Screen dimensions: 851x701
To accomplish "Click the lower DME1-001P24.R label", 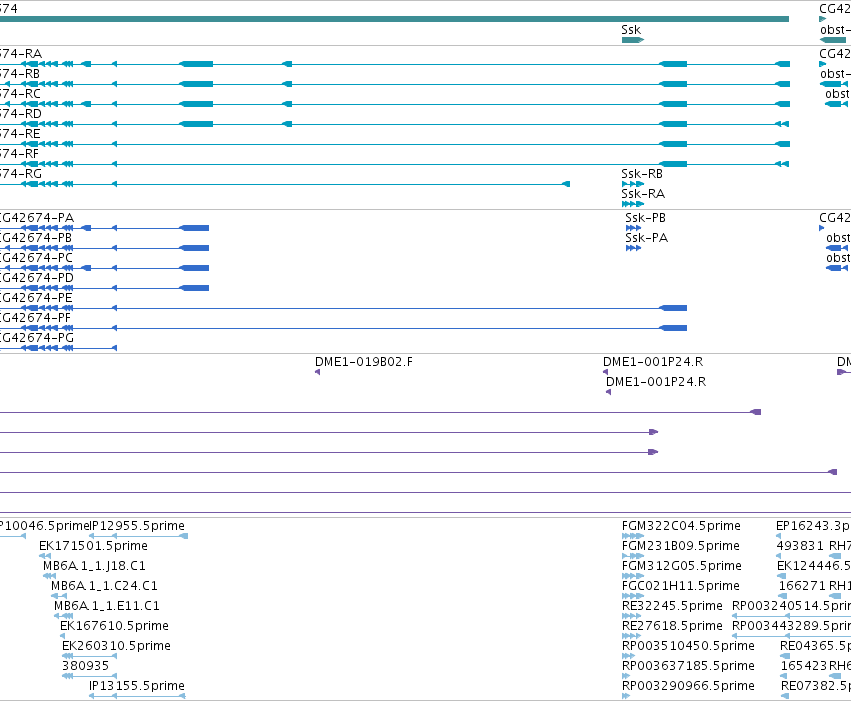I will [656, 382].
